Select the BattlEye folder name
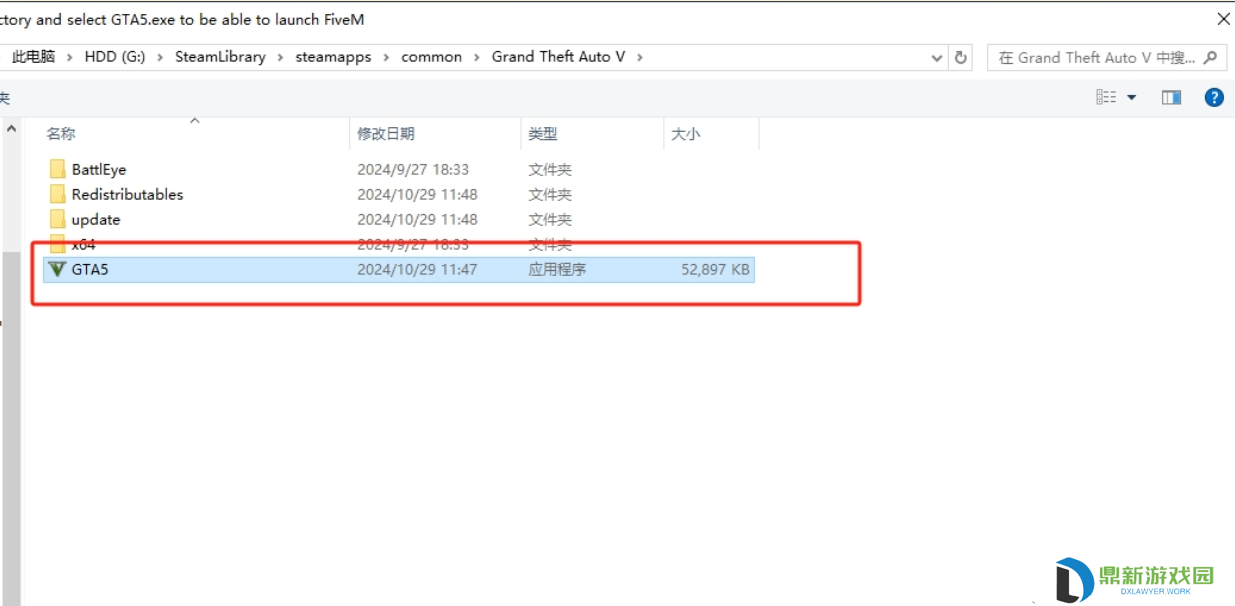 pyautogui.click(x=99, y=169)
